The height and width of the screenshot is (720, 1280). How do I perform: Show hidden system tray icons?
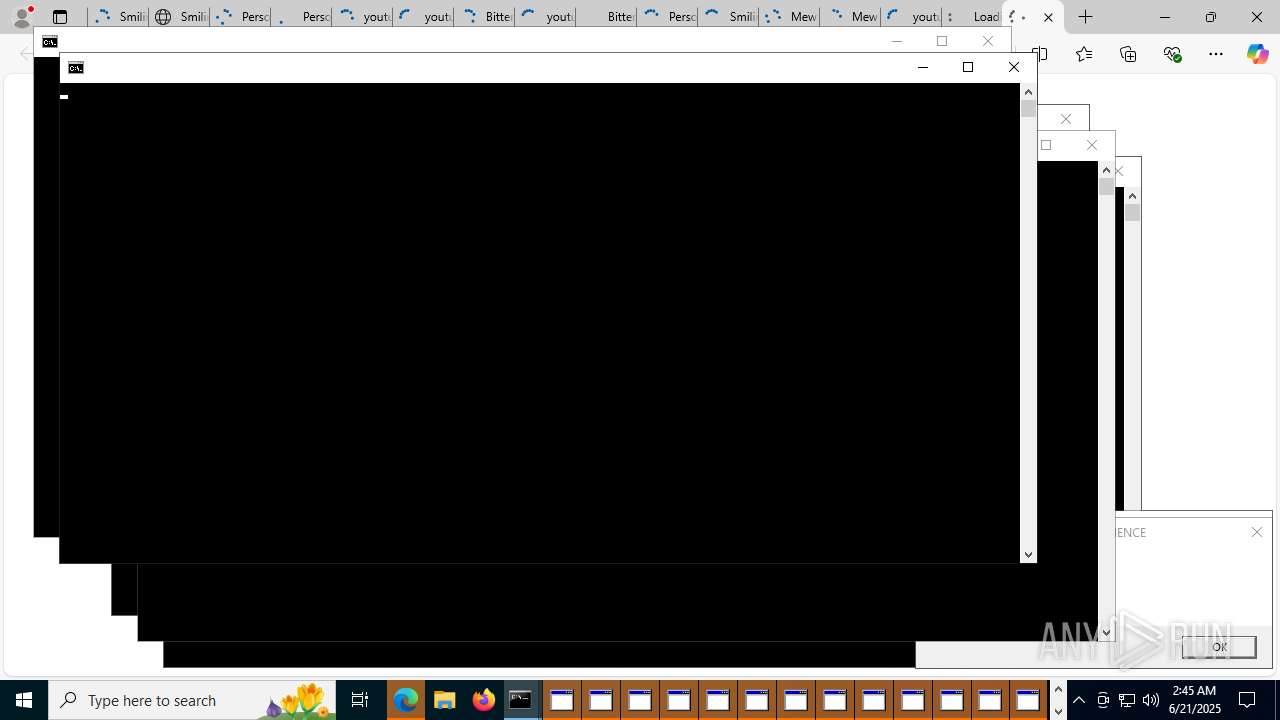(x=1079, y=700)
